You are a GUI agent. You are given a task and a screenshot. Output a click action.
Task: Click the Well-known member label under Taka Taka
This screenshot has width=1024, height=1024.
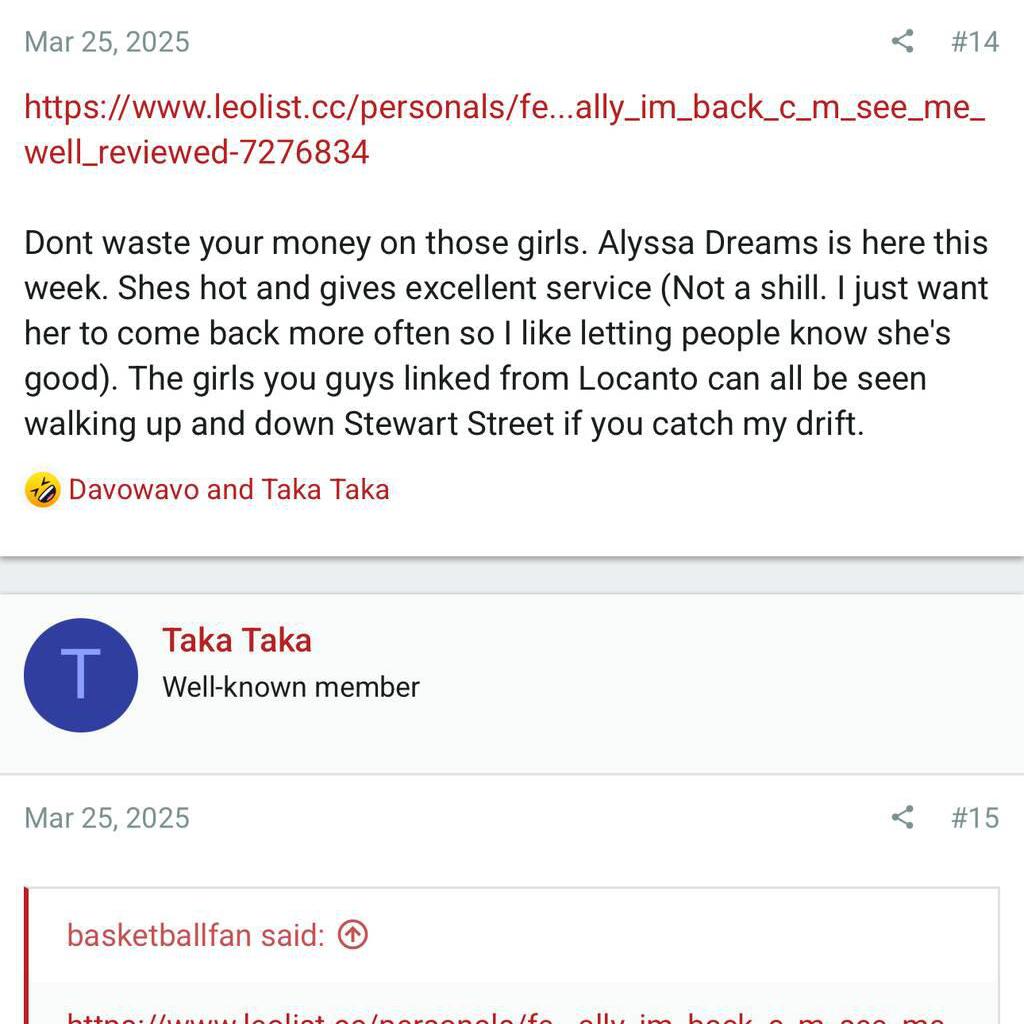pos(290,687)
